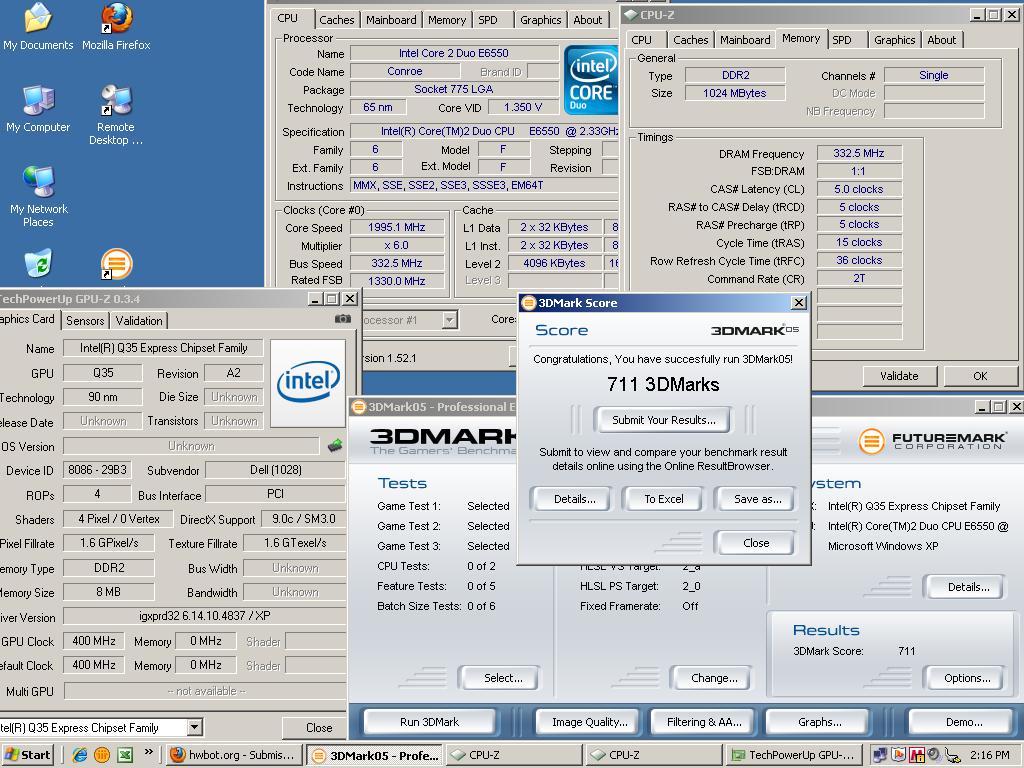Screen dimensions: 1024x768
Task: Open Internet Explorer from Quick Launch
Action: pyautogui.click(x=80, y=755)
